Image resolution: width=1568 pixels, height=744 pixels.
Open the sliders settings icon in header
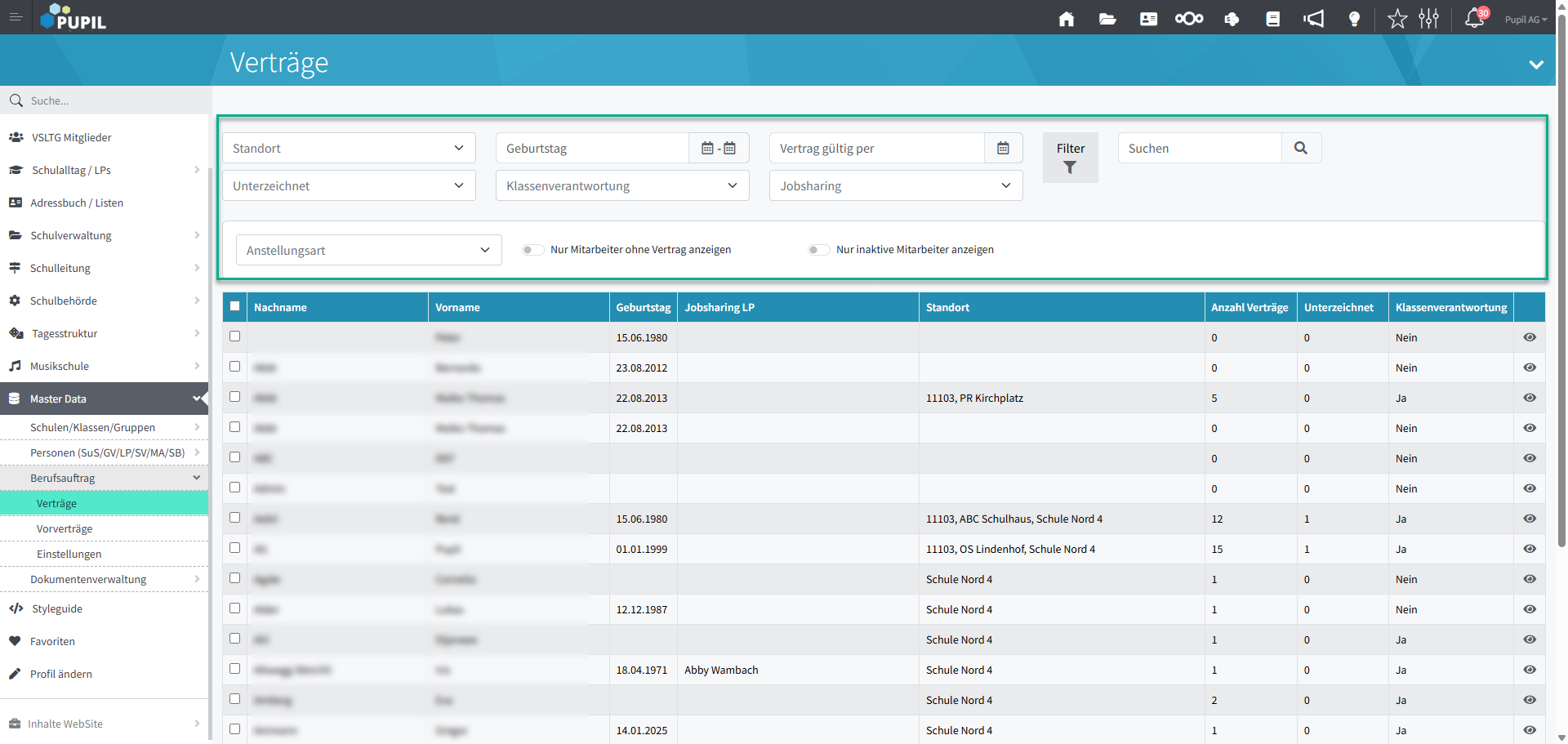(1428, 19)
